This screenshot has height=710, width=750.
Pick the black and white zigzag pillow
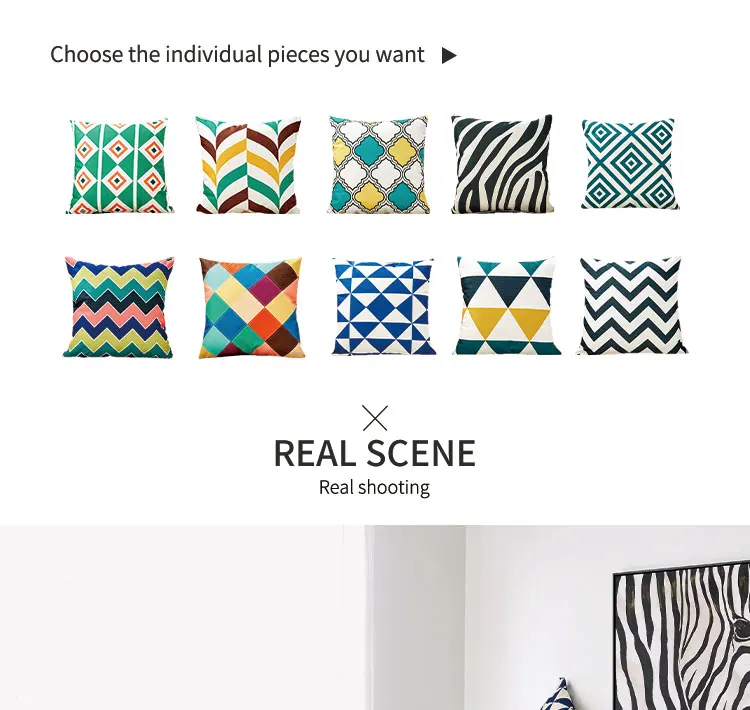(x=631, y=306)
